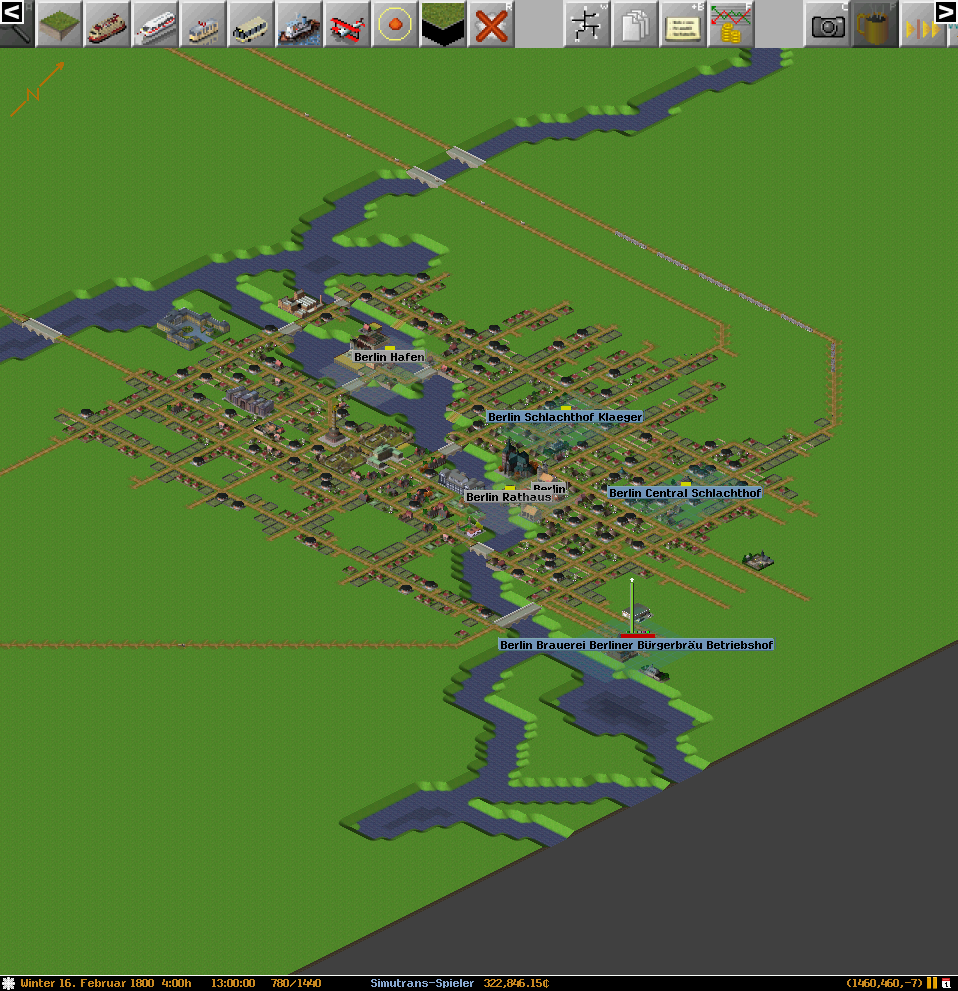
Task: Open the ship and harbour tools
Action: (x=299, y=24)
